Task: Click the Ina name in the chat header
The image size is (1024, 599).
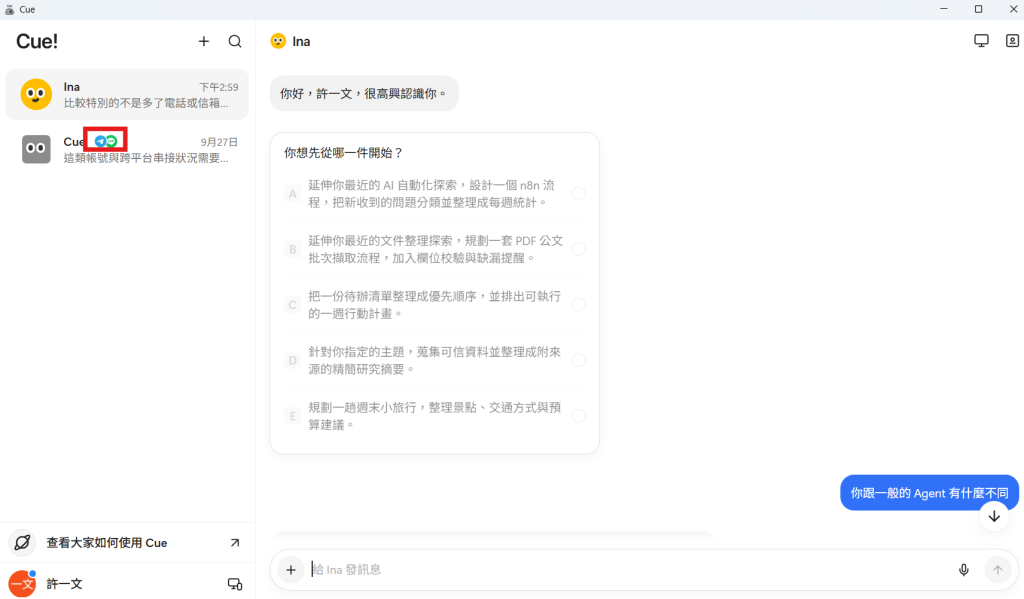Action: (301, 42)
